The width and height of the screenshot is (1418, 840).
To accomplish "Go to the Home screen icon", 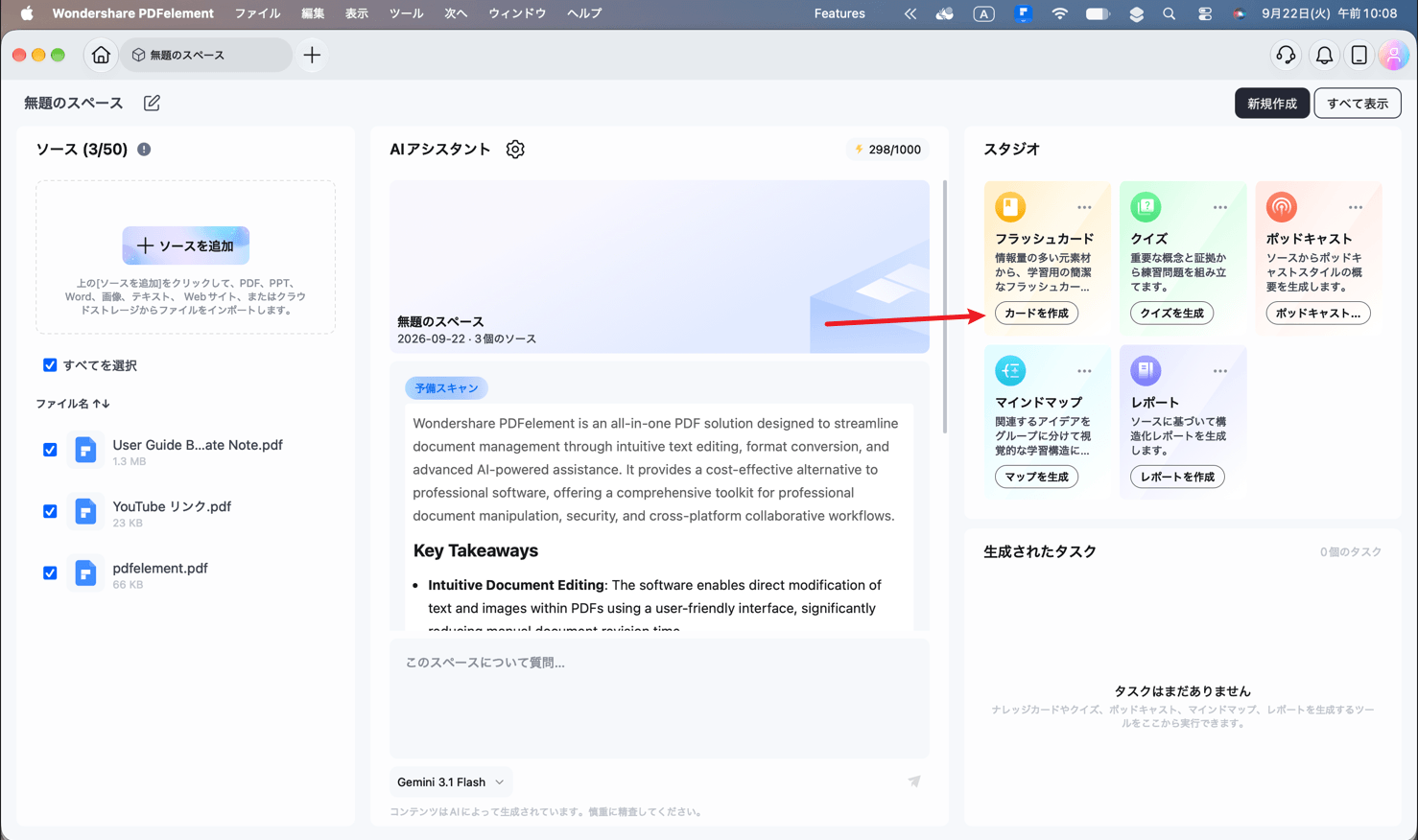I will pos(101,56).
